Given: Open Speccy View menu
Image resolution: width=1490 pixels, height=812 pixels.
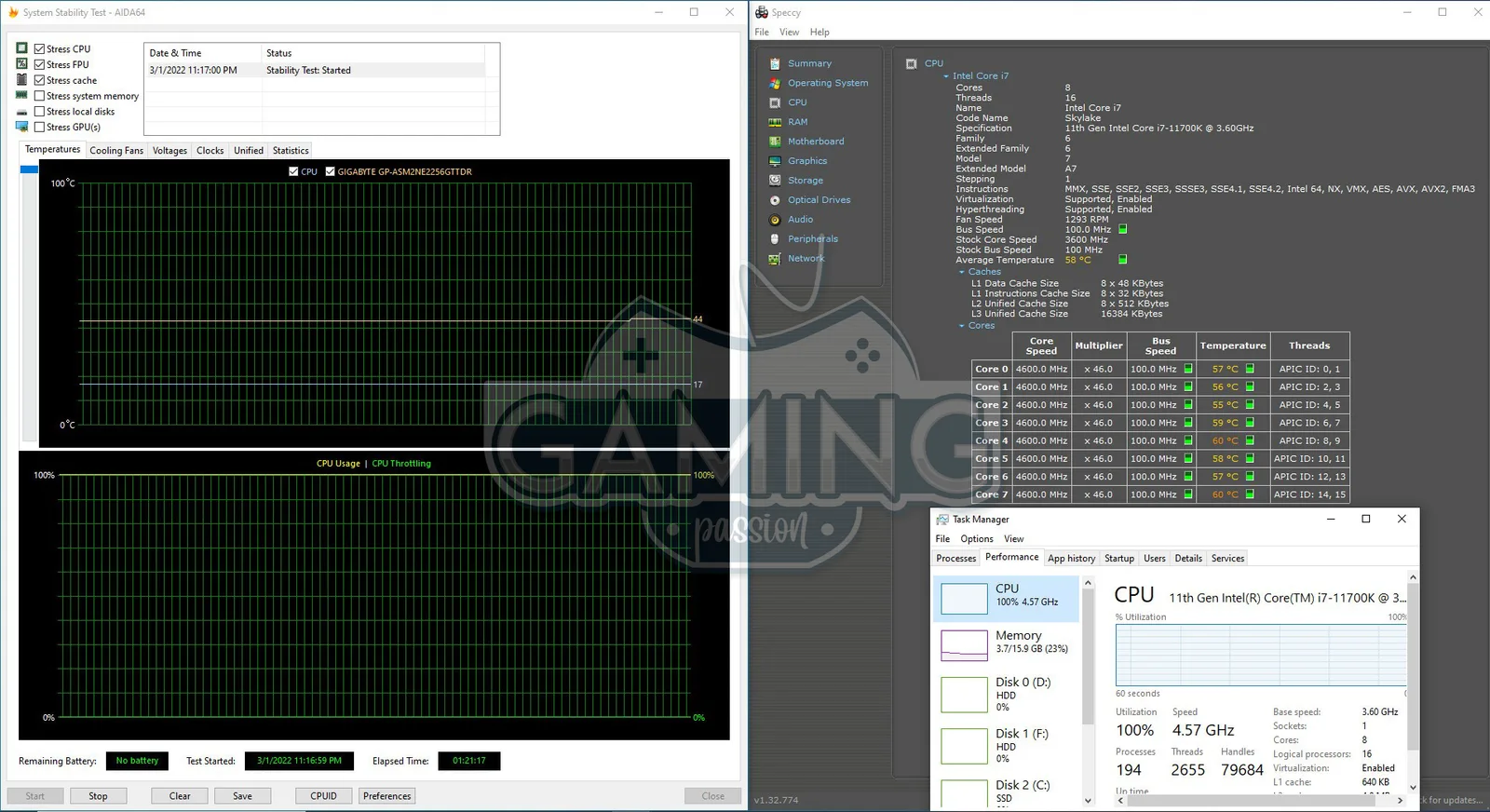Looking at the screenshot, I should click(789, 32).
